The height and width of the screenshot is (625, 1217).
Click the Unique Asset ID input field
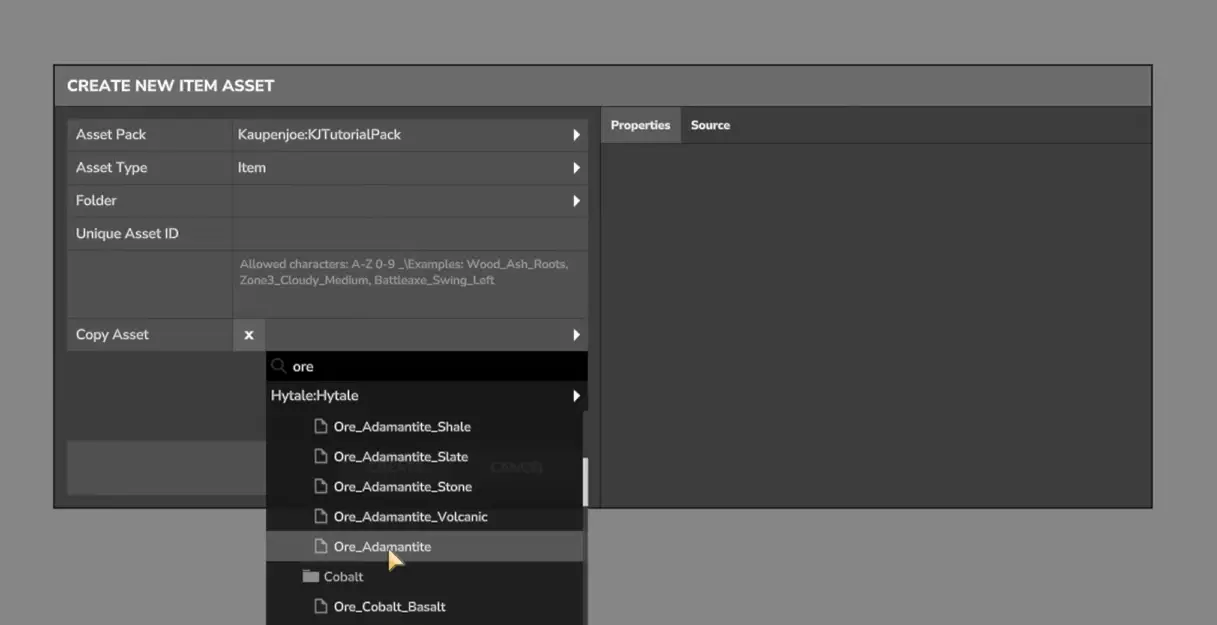410,234
